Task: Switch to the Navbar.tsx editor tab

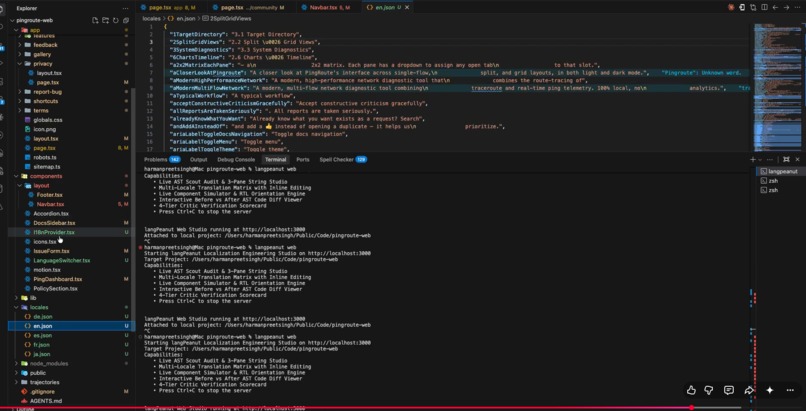Action: click(325, 8)
